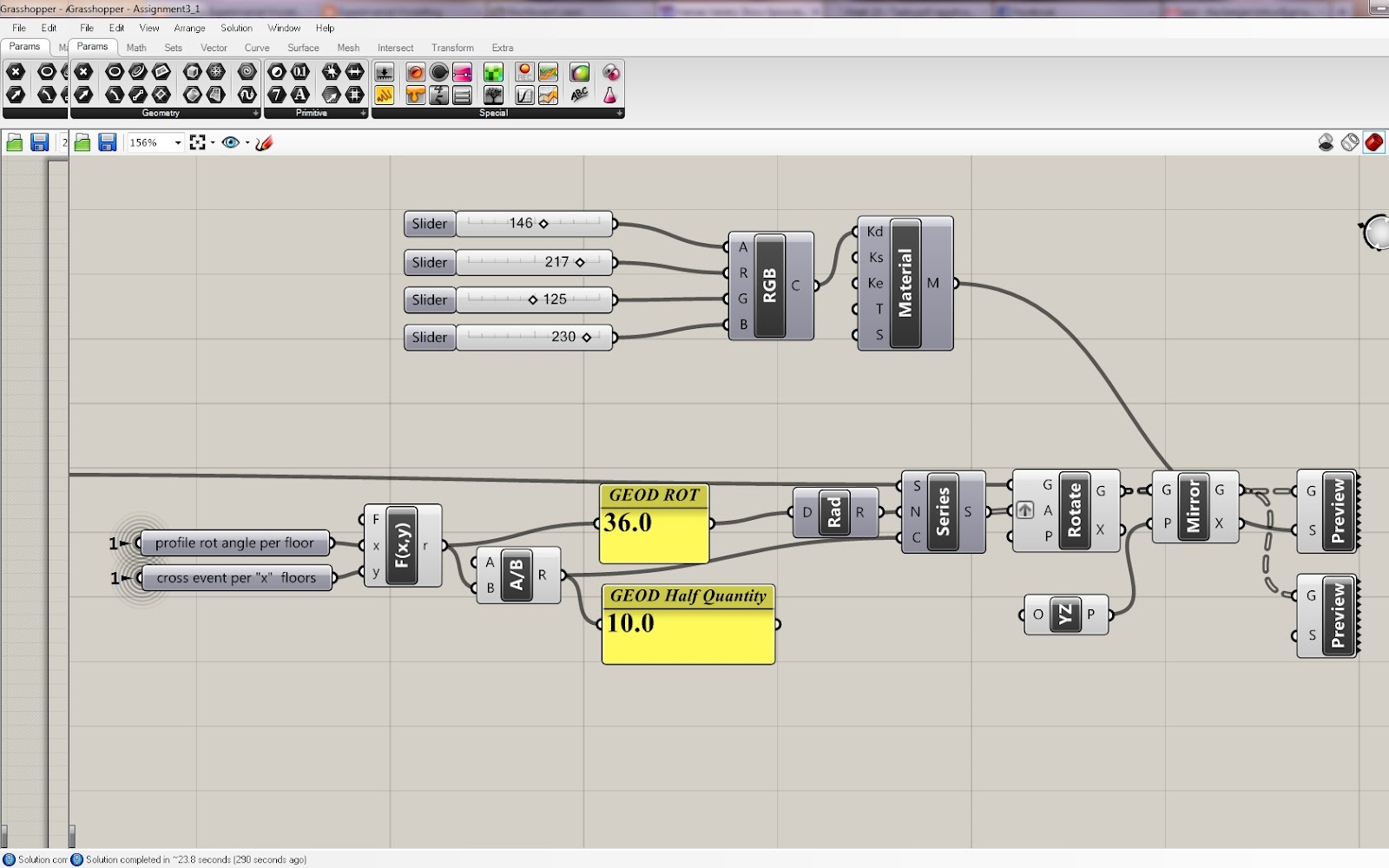The image size is (1389, 868).
Task: Switch to the Math tab
Action: pyautogui.click(x=136, y=48)
